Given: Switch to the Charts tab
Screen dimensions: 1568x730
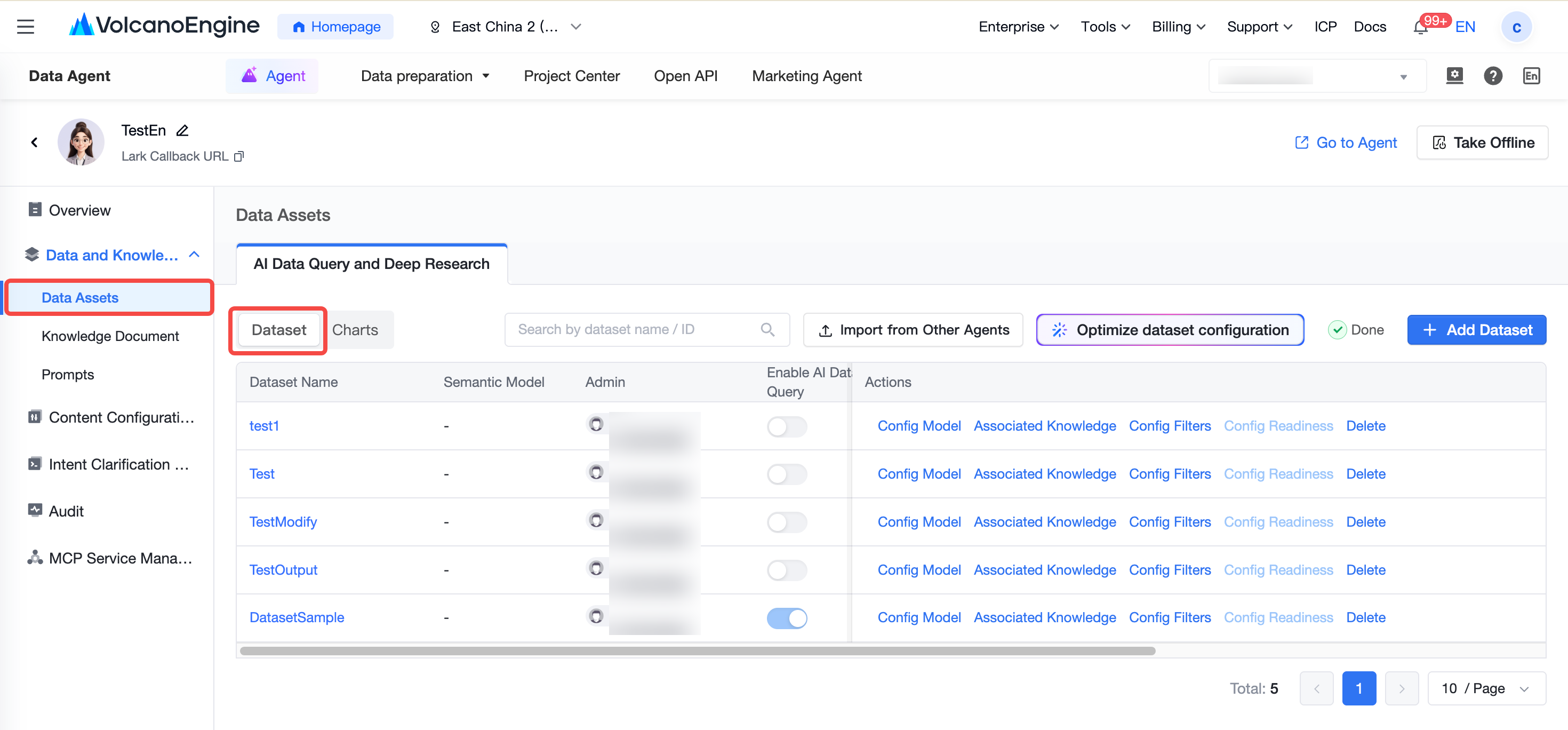Looking at the screenshot, I should tap(355, 329).
